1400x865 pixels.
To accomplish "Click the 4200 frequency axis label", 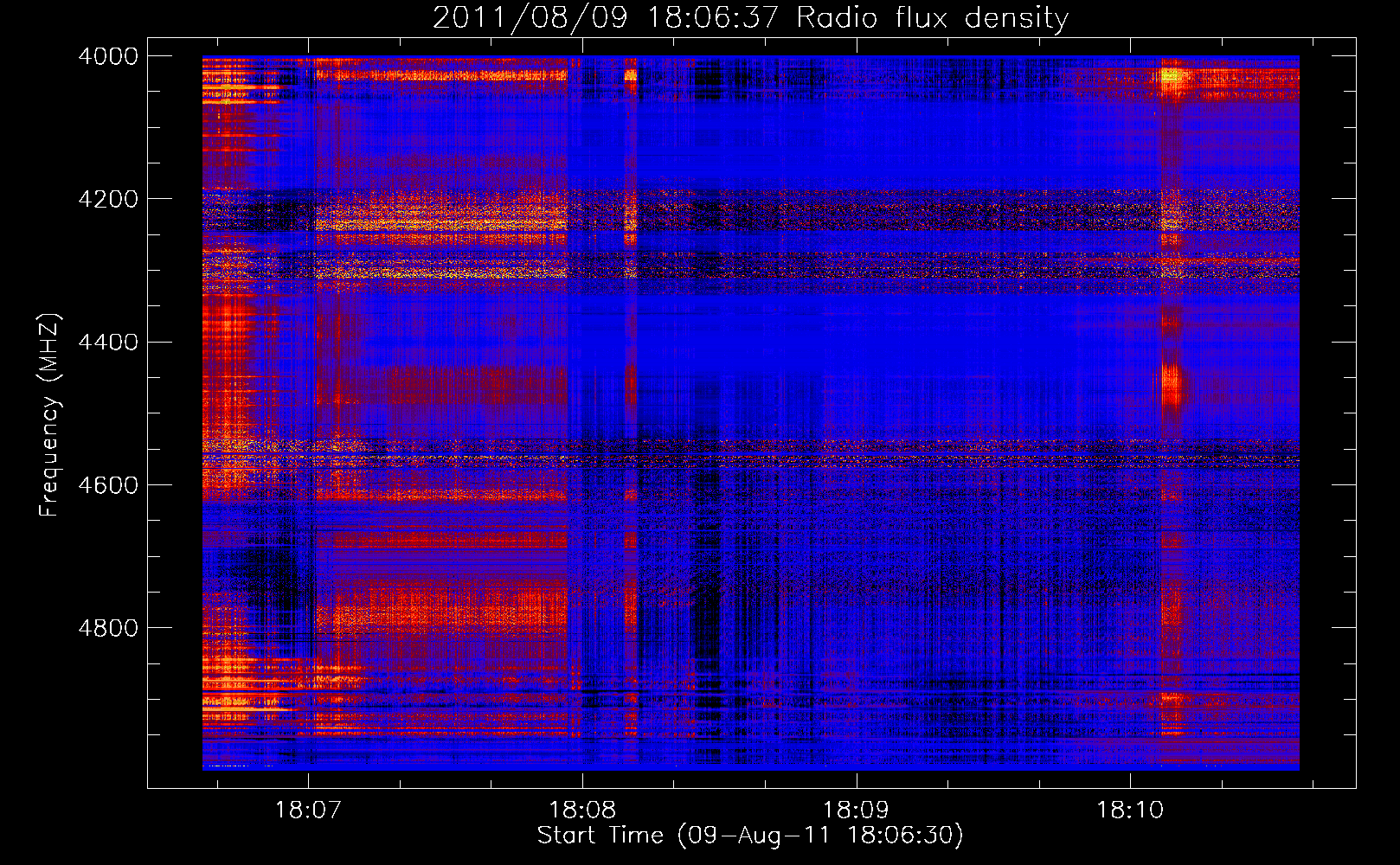I will pos(108,199).
